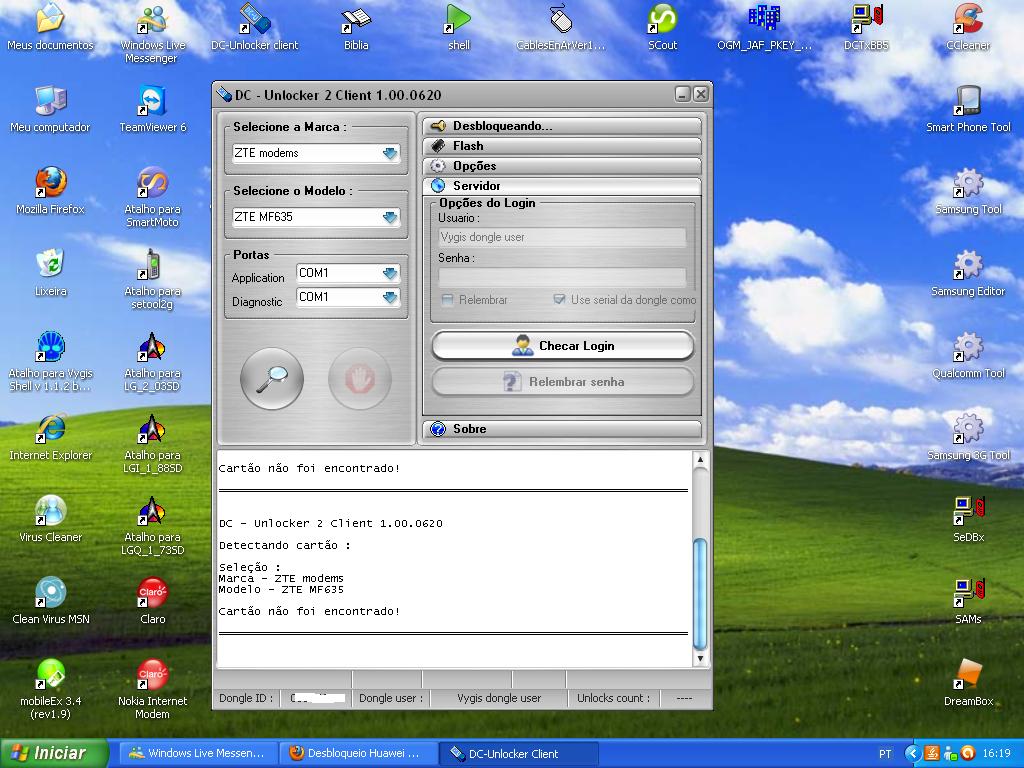Open Atalho para setool2g shortcut
Image resolution: width=1024 pixels, height=768 pixels.
click(x=152, y=280)
